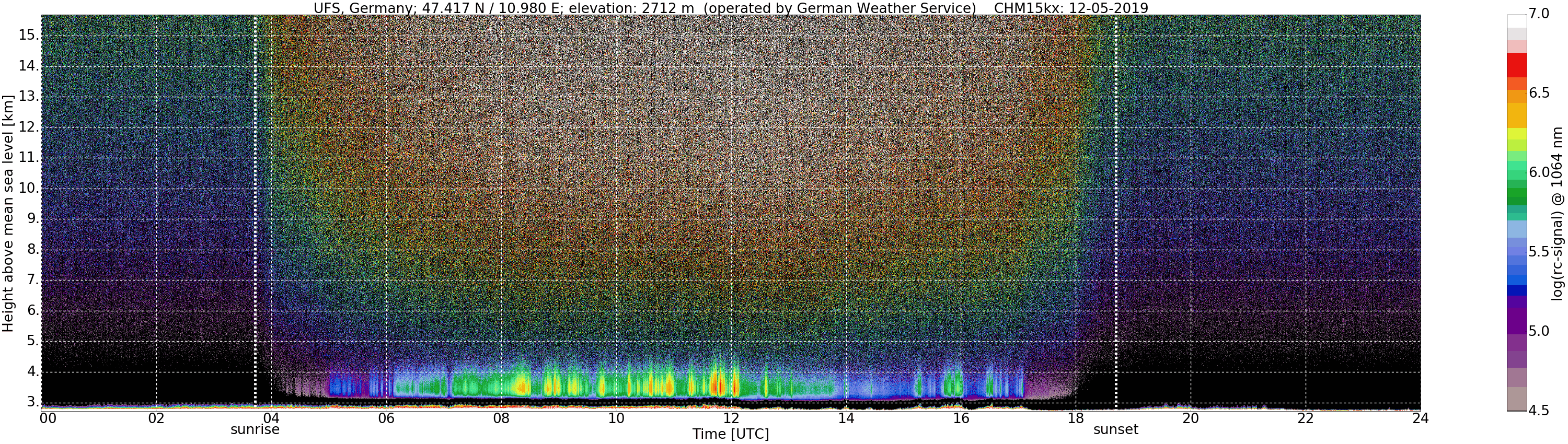Select the "04" tick on the time axis

[x=271, y=418]
